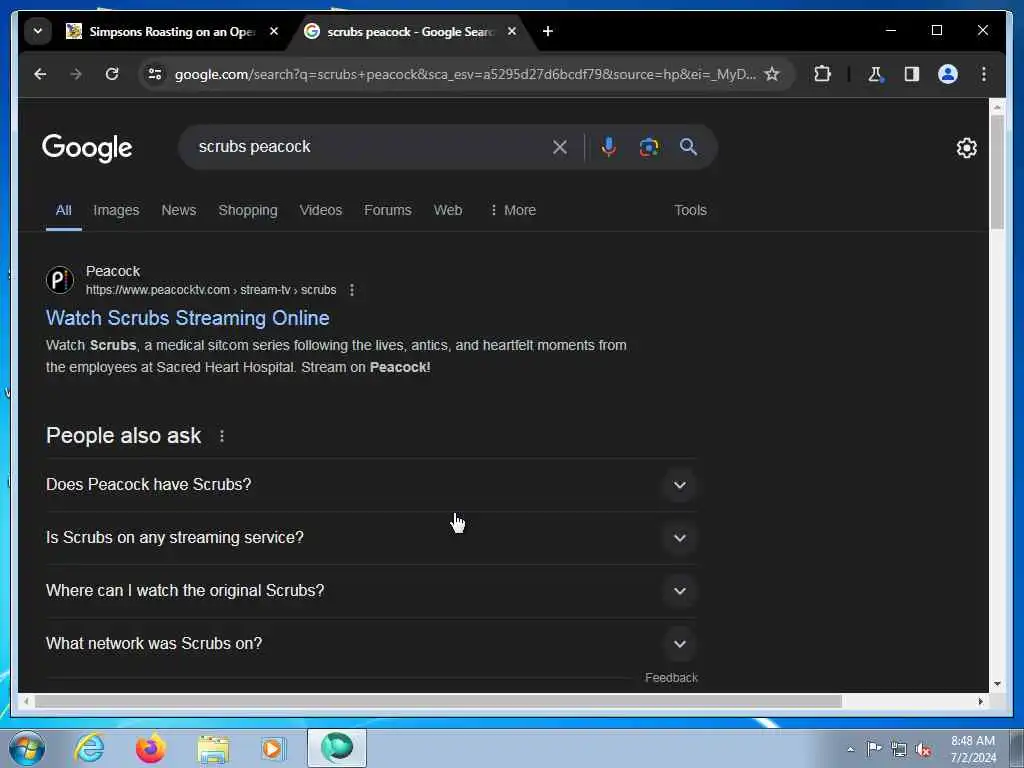Open more options for Peacock result
Screen dimensions: 1024x768
(x=352, y=290)
